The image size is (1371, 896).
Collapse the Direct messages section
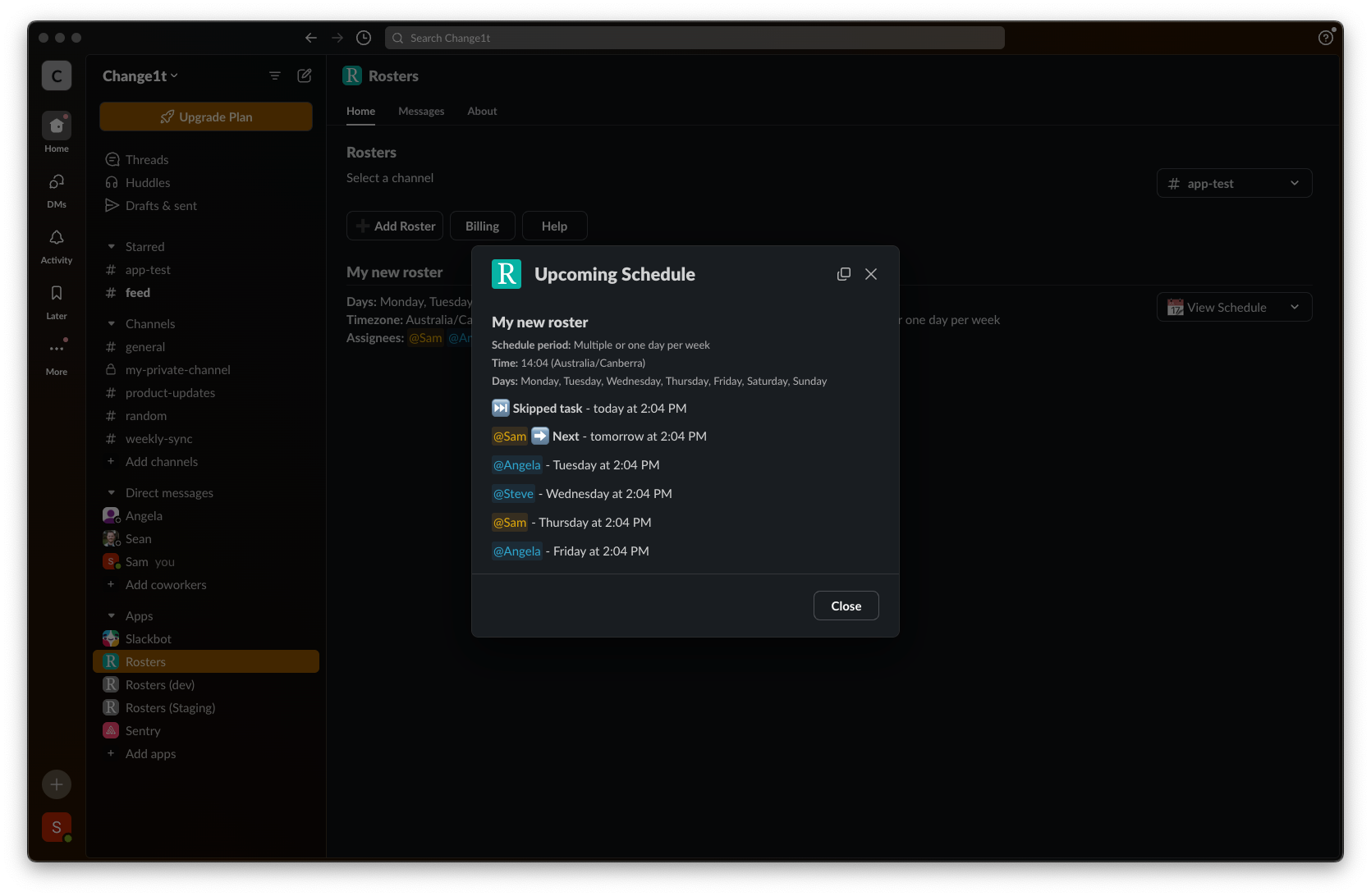[x=111, y=492]
